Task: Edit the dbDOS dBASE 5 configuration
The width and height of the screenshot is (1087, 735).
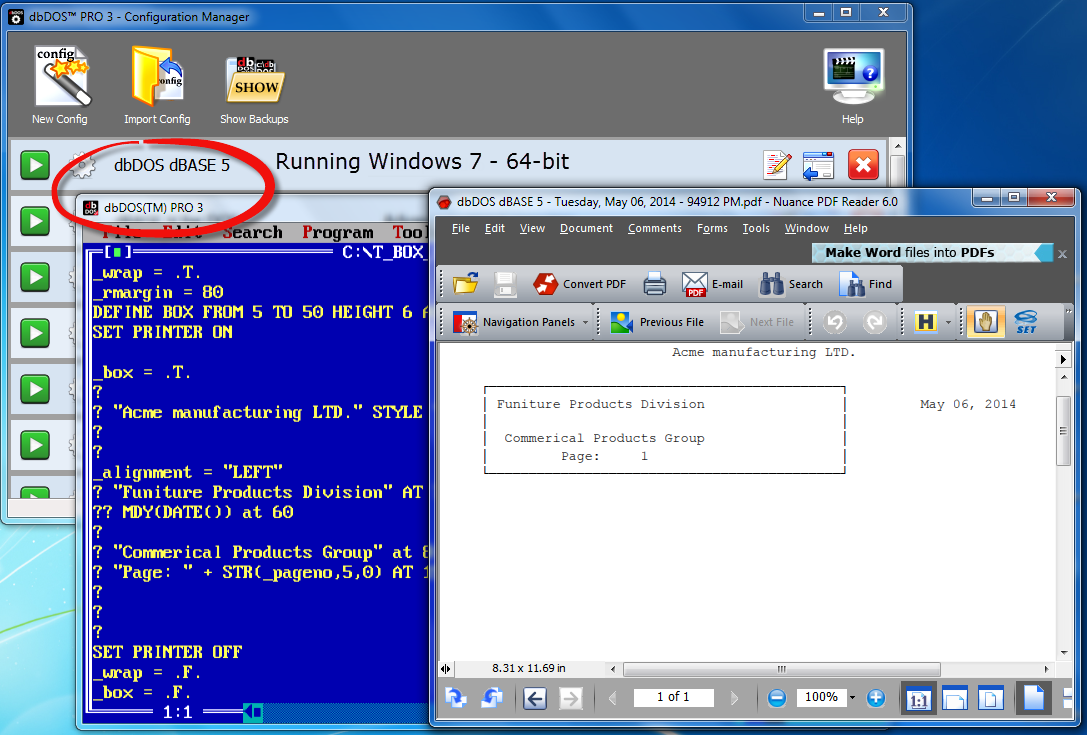Action: (x=777, y=165)
